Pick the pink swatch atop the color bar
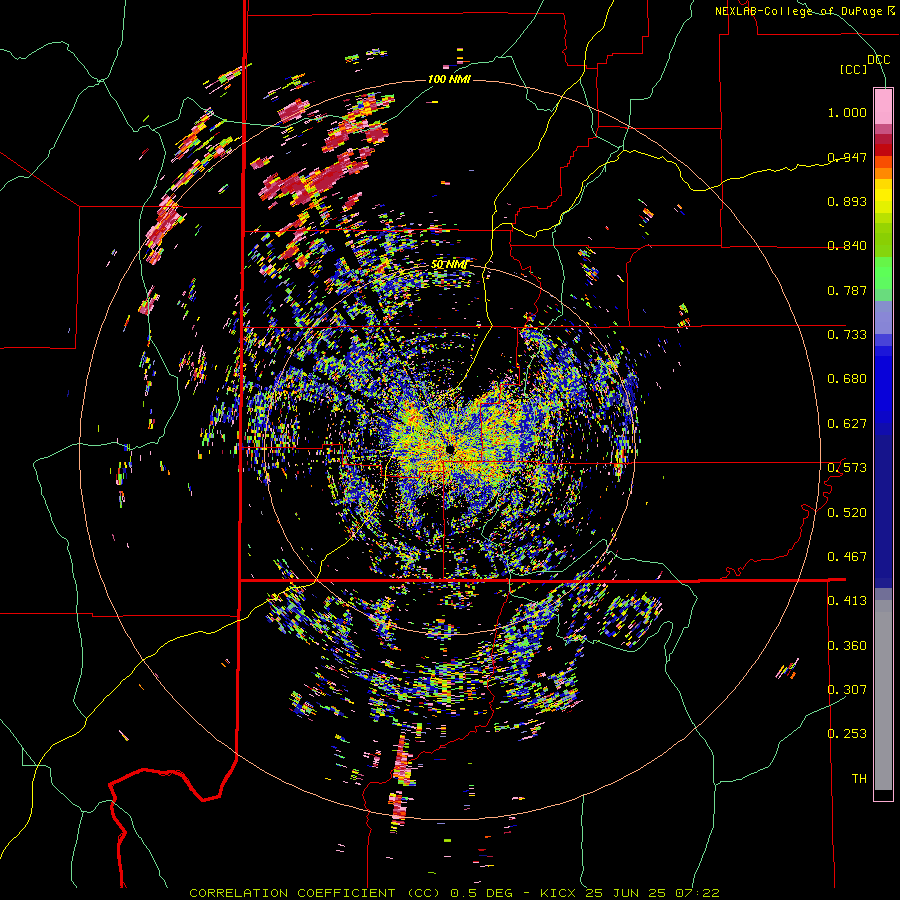This screenshot has height=900, width=900. click(883, 106)
